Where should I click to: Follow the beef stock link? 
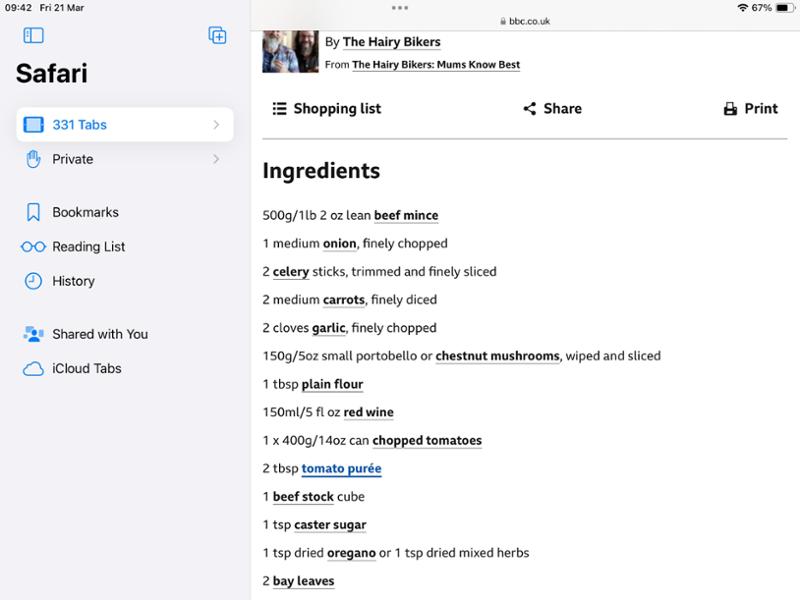tap(303, 496)
